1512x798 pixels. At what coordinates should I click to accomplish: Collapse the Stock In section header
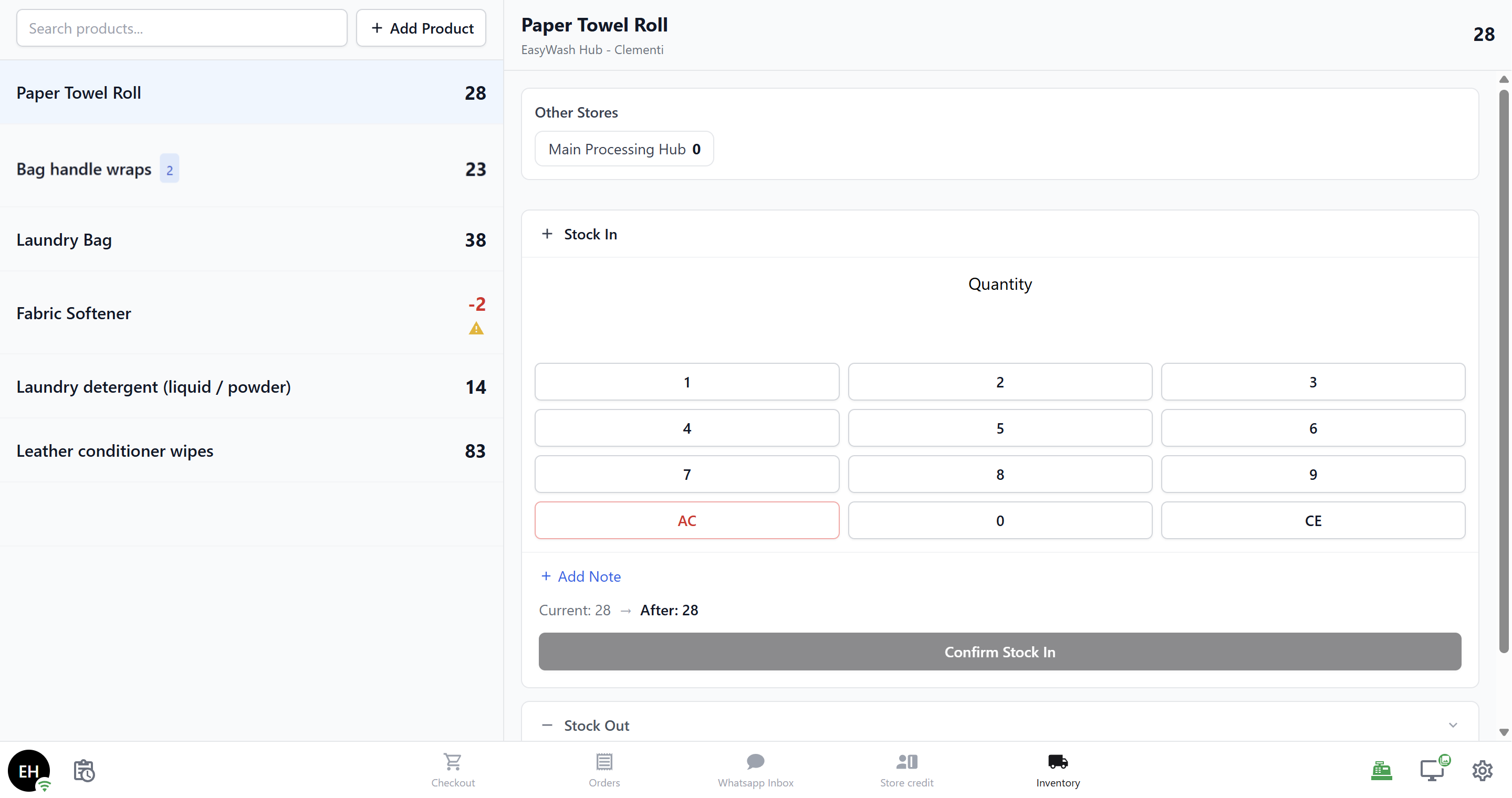click(x=589, y=234)
